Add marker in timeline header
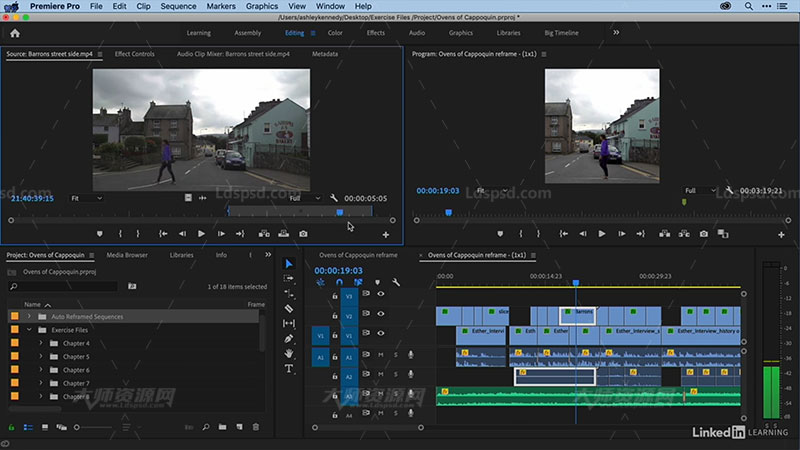Viewport: 800px width, 450px height. (378, 282)
